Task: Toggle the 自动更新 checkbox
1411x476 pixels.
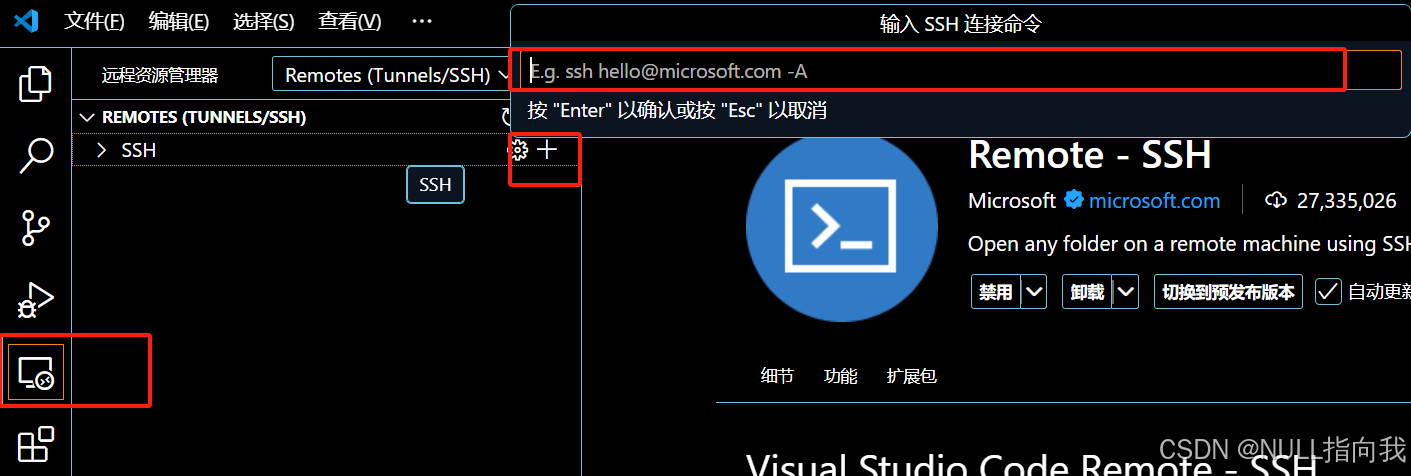Action: coord(1328,292)
